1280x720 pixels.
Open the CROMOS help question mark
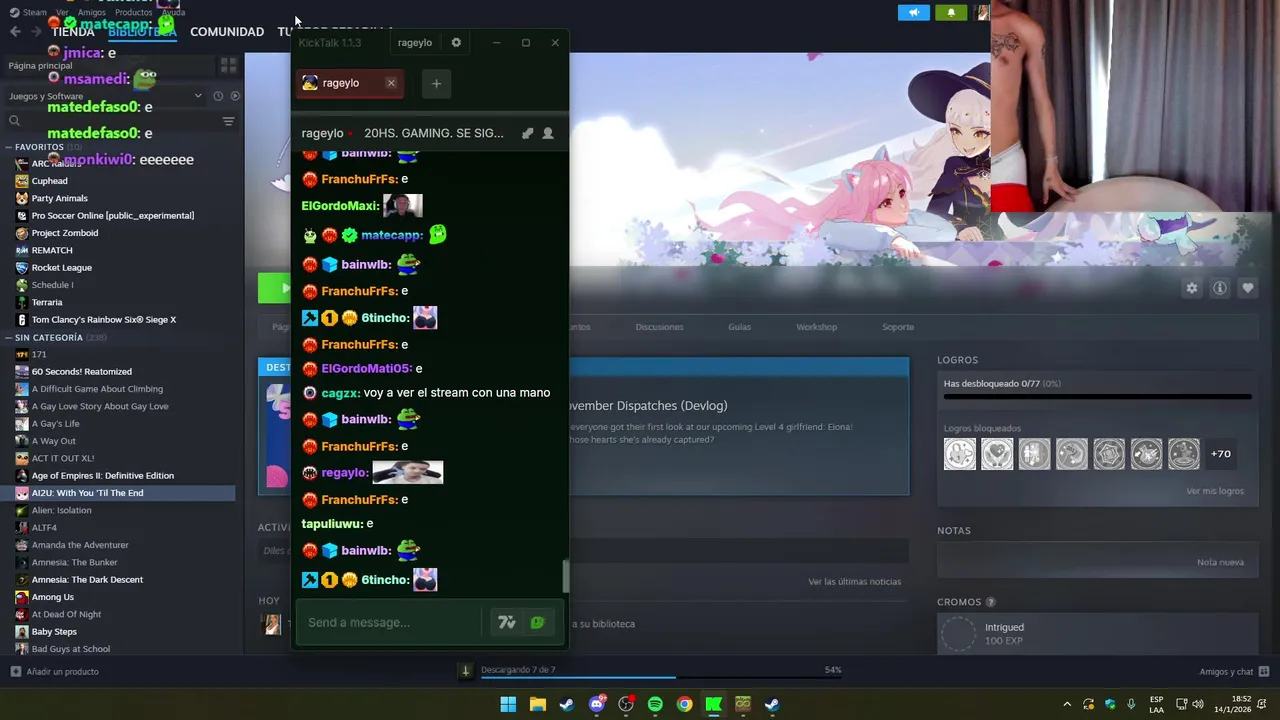click(991, 603)
